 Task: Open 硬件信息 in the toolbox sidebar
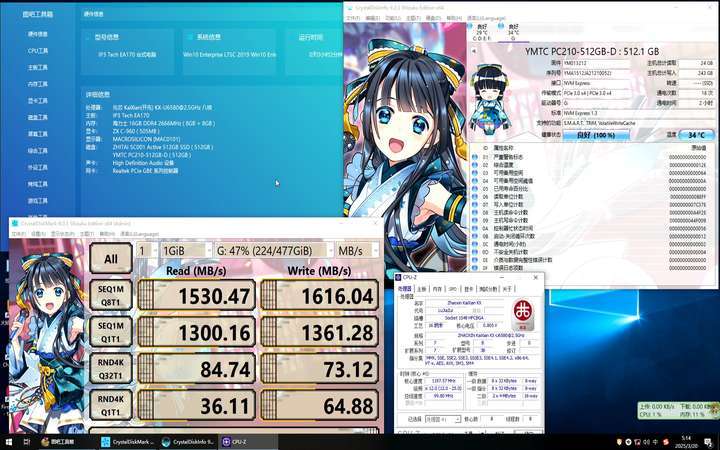pyautogui.click(x=38, y=34)
